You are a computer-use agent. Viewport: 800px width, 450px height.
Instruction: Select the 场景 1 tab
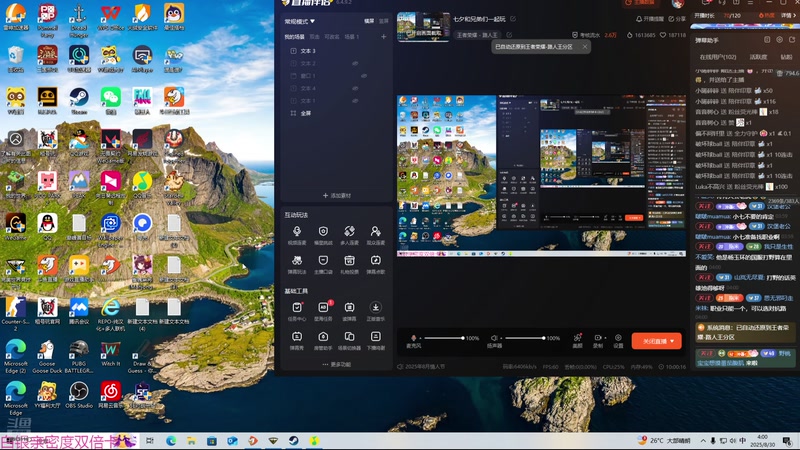tap(352, 37)
